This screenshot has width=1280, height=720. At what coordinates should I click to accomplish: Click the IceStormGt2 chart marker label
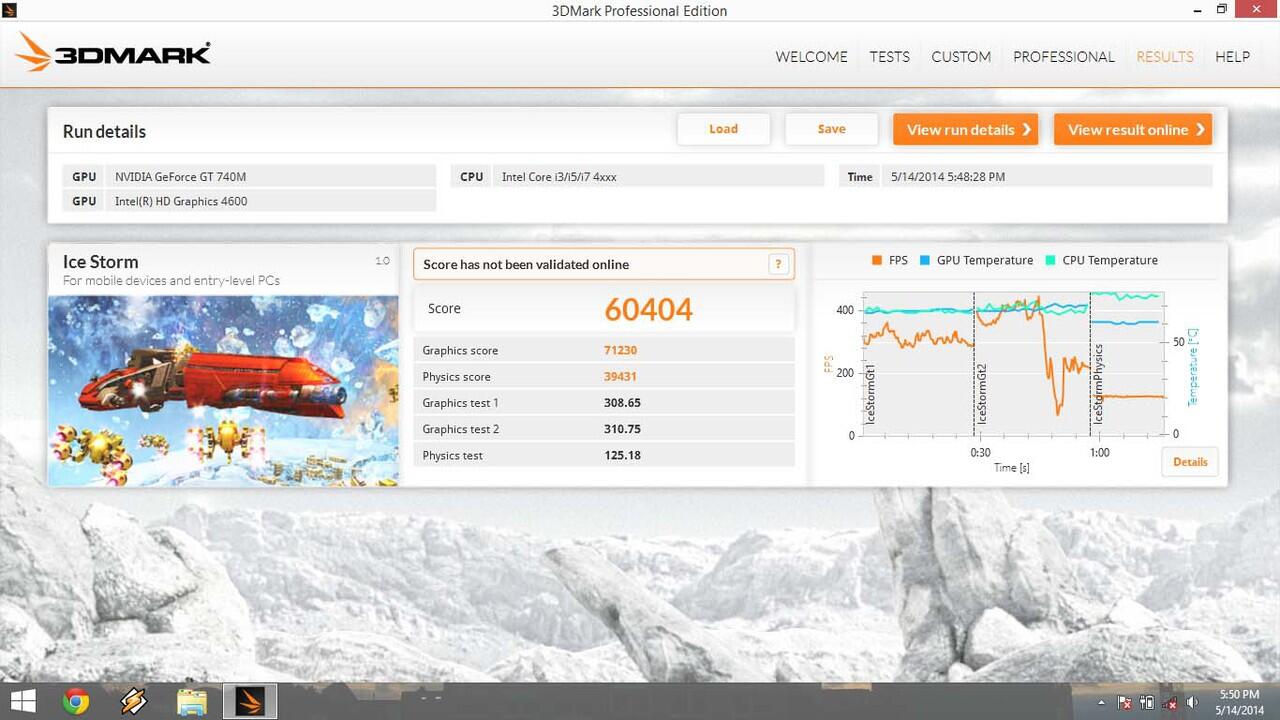(x=982, y=394)
